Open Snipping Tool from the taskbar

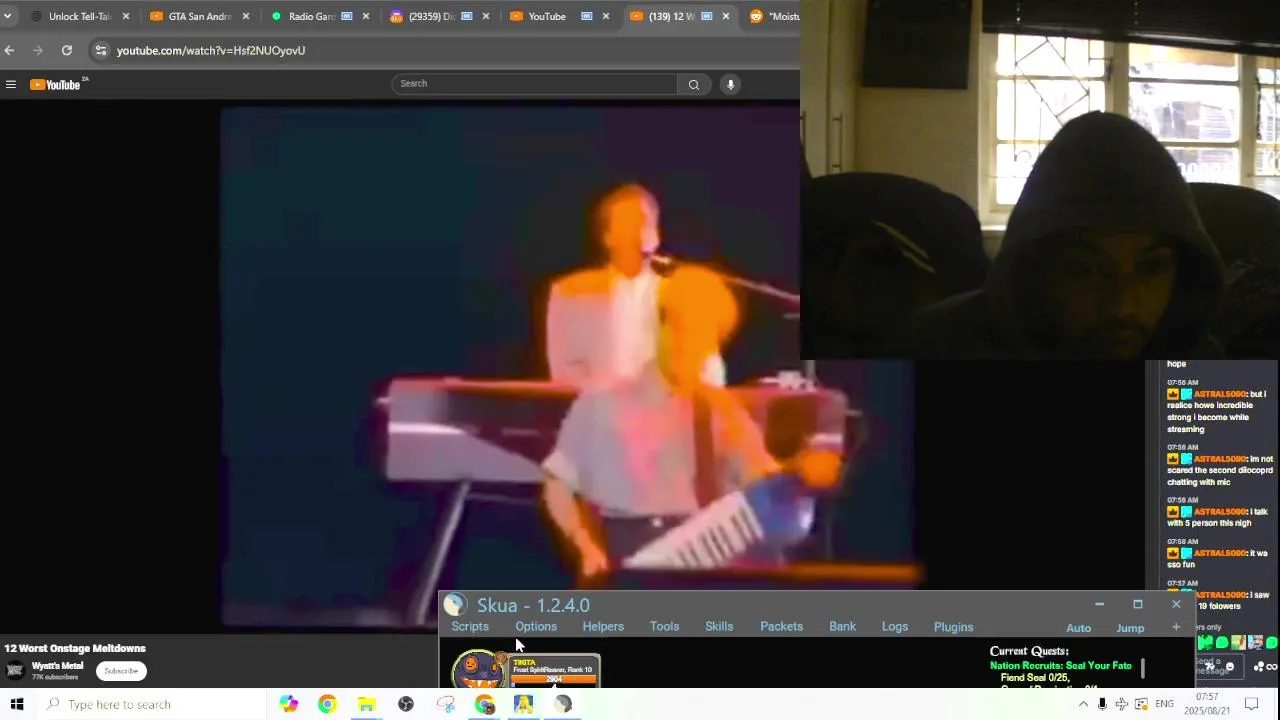point(445,704)
